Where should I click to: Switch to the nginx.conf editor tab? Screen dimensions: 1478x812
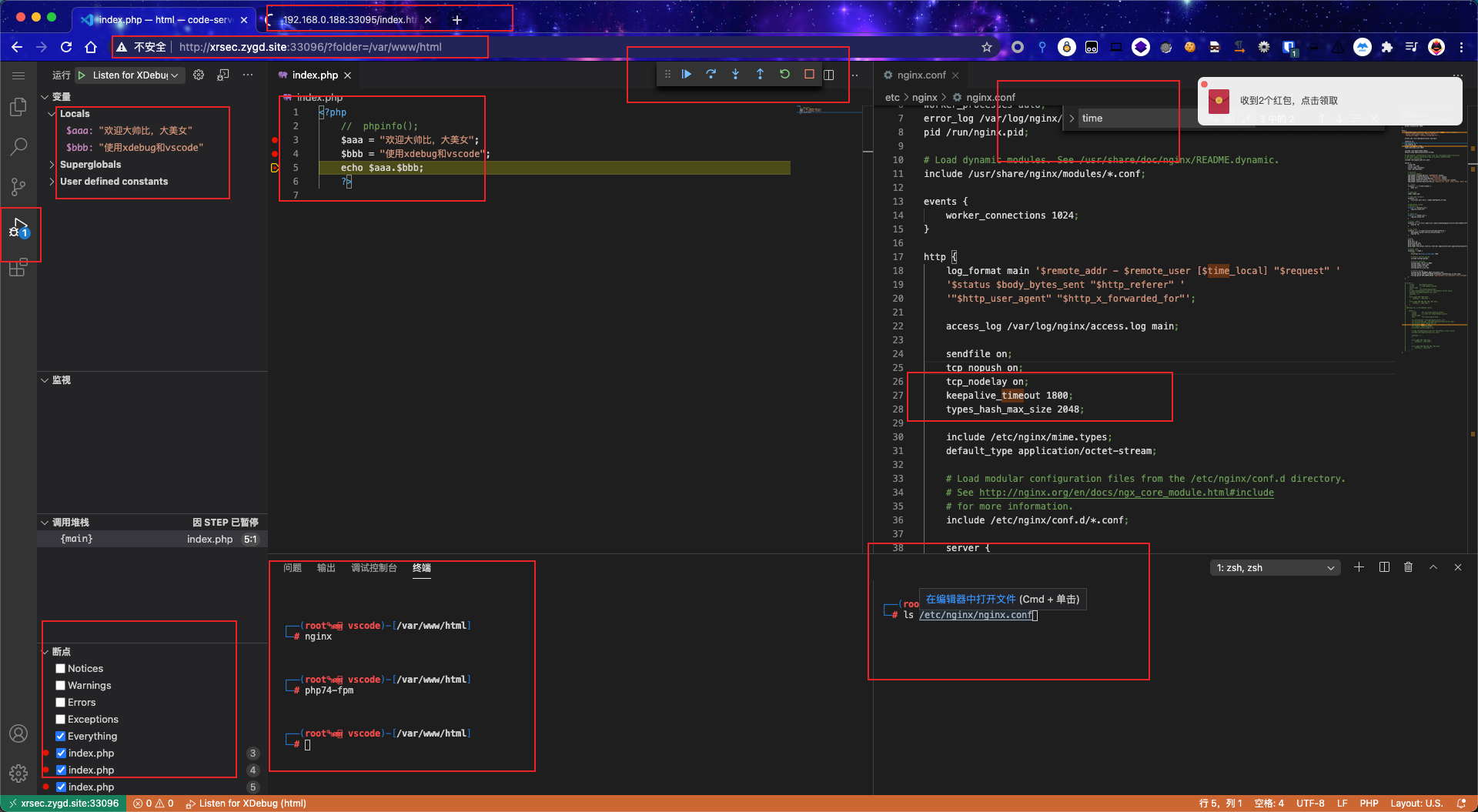click(921, 75)
